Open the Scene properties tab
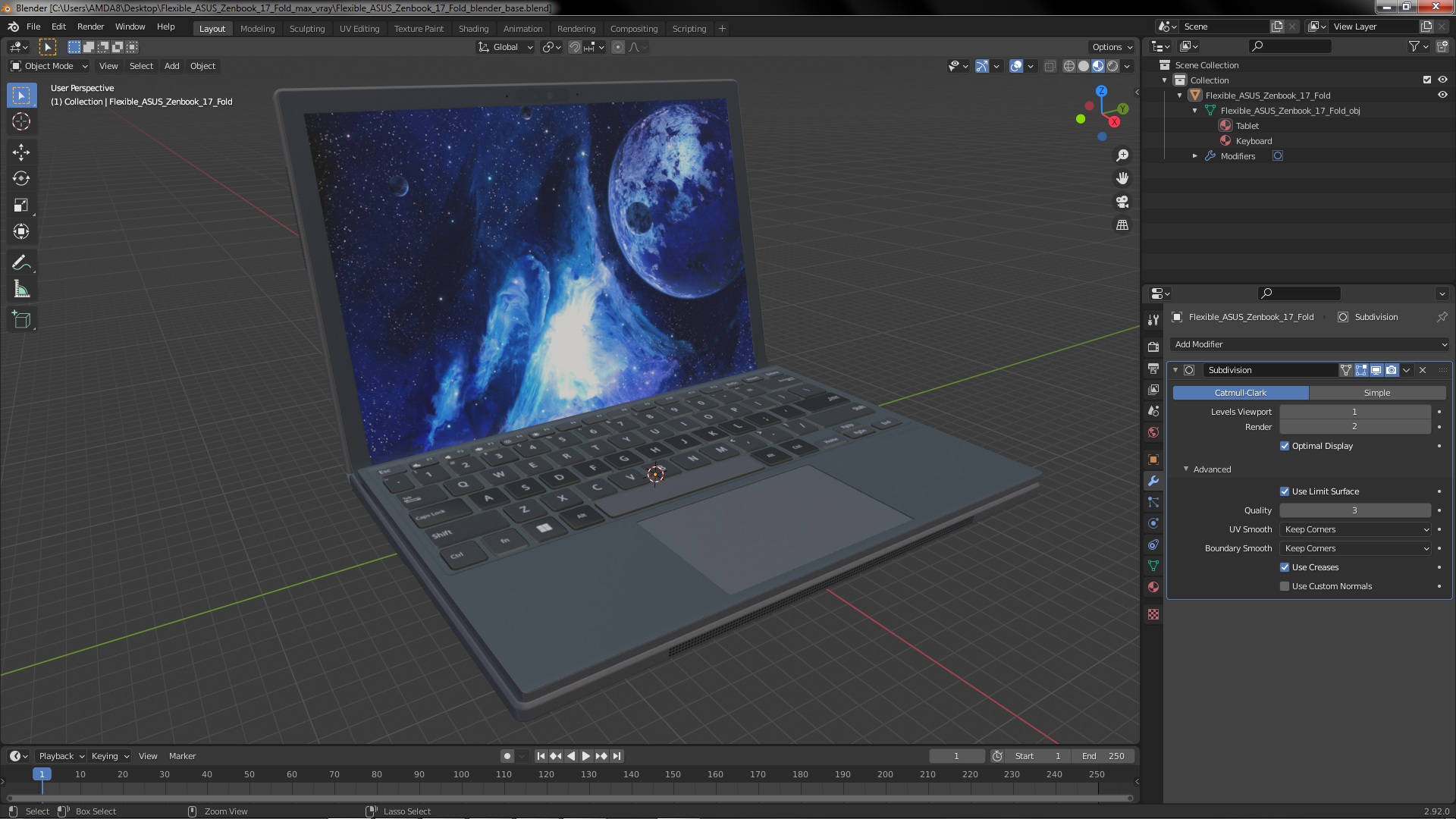This screenshot has height=819, width=1456. [1153, 410]
